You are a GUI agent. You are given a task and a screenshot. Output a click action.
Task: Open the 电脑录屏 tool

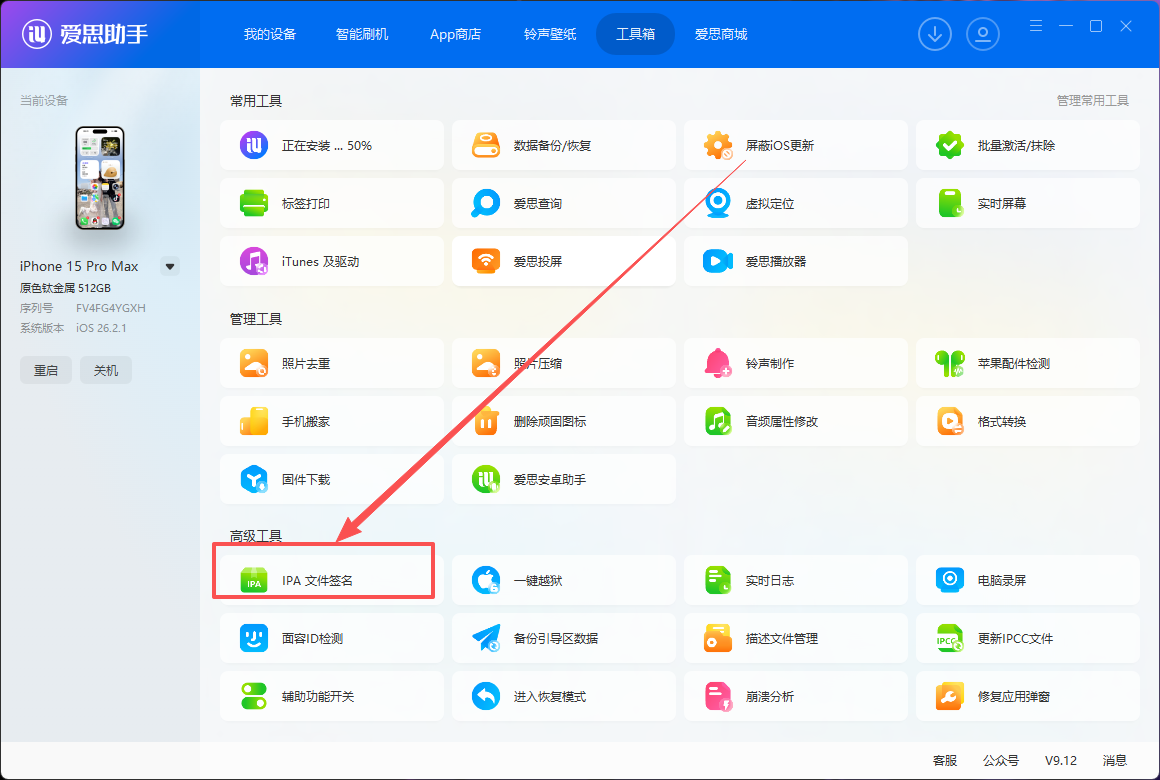coord(1028,580)
